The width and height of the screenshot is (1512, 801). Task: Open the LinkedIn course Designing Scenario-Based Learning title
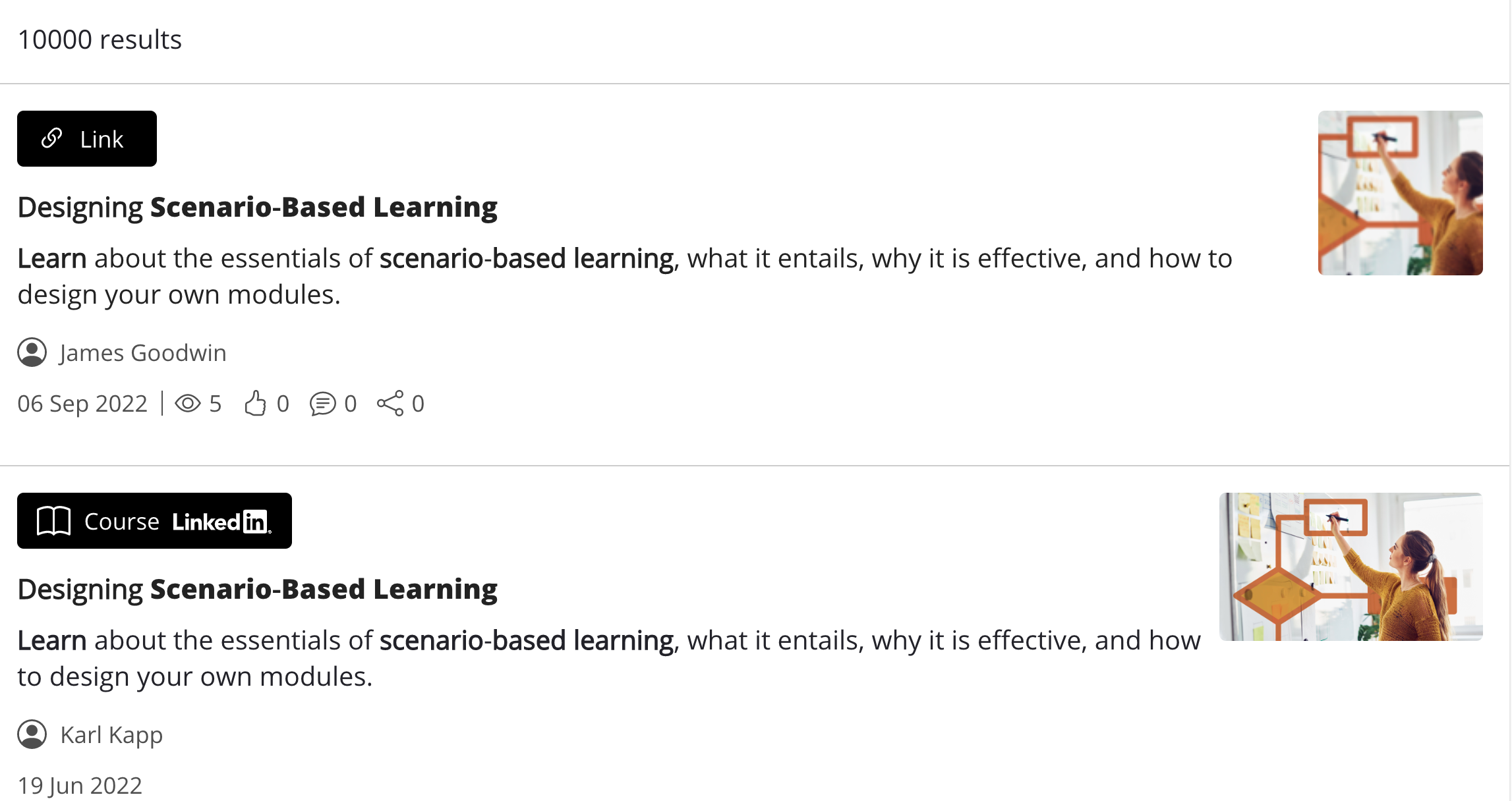coord(257,589)
